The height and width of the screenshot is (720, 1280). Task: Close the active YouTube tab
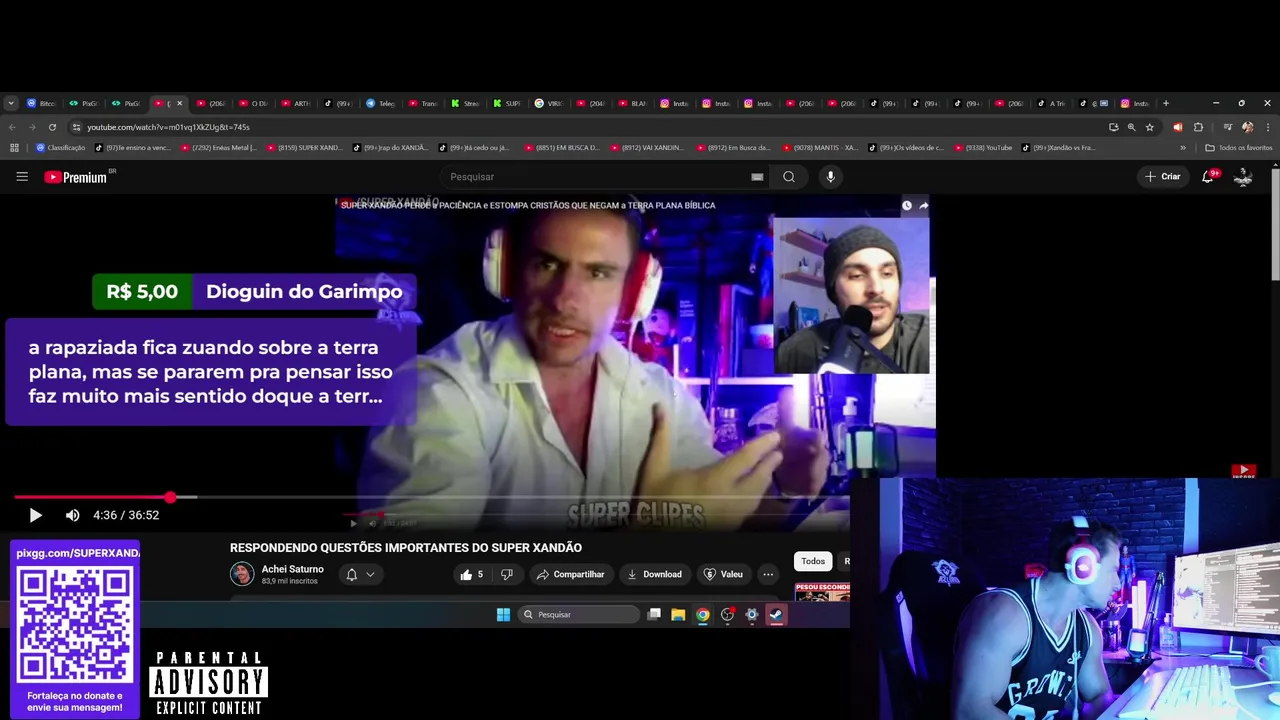coord(180,103)
